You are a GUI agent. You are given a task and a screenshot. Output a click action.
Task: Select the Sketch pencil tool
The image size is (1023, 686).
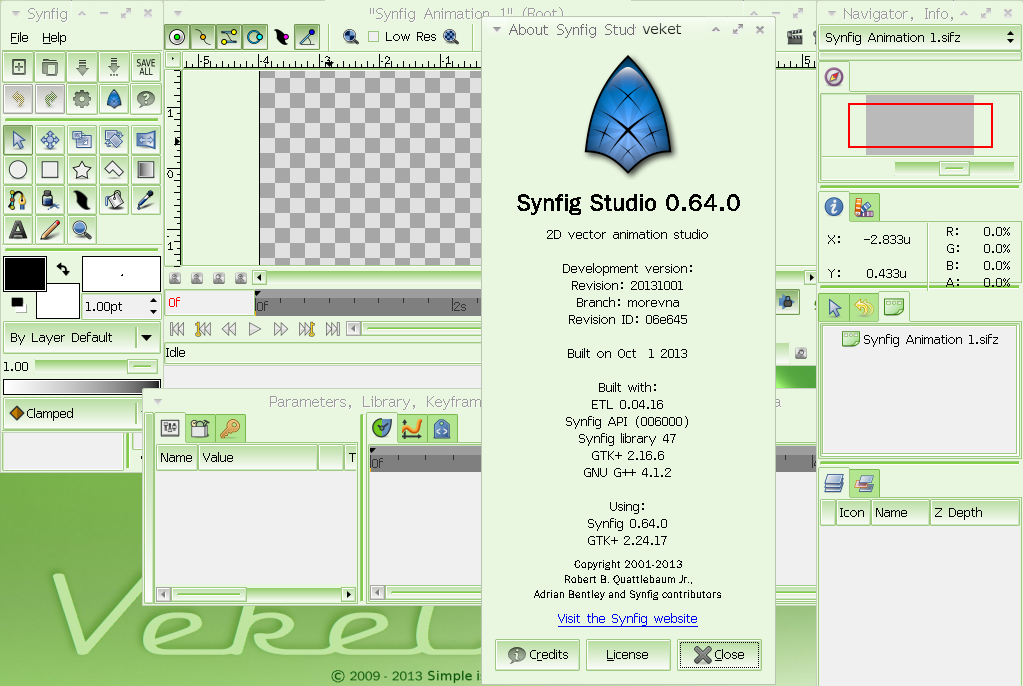(x=50, y=230)
